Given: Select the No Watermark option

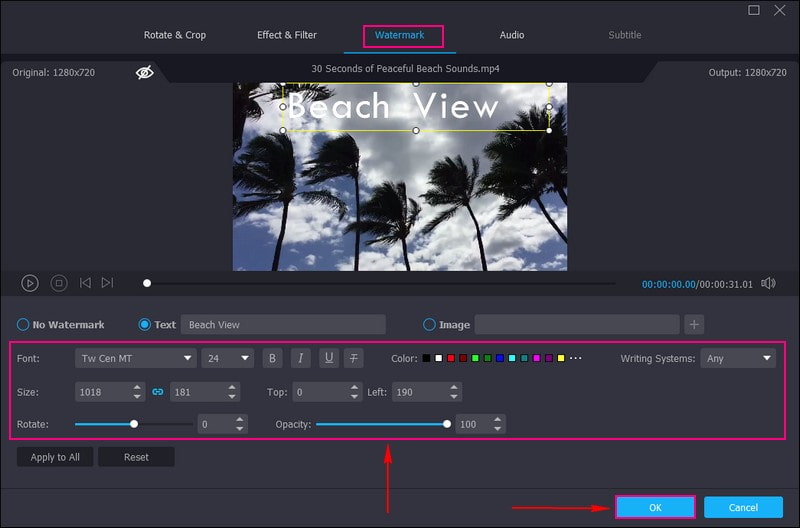Looking at the screenshot, I should pyautogui.click(x=23, y=325).
